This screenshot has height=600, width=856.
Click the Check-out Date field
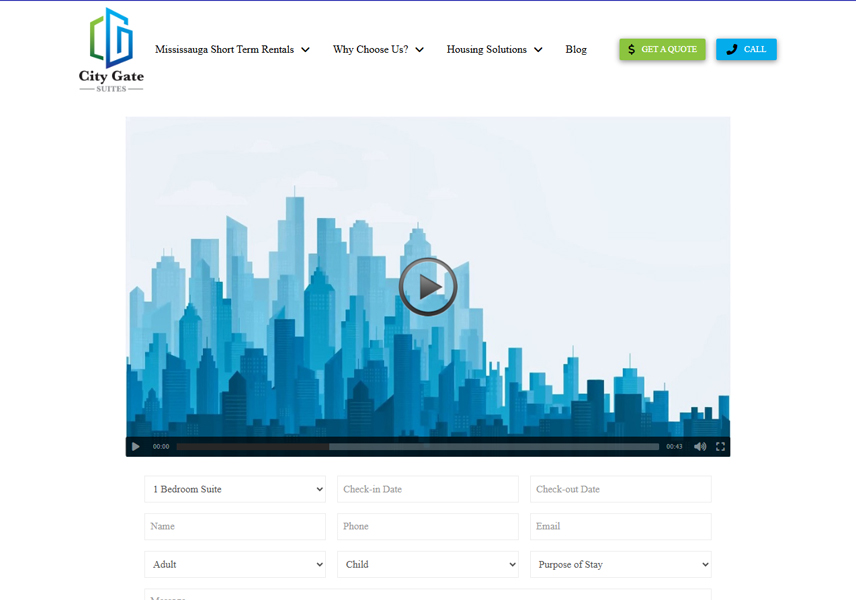click(621, 489)
